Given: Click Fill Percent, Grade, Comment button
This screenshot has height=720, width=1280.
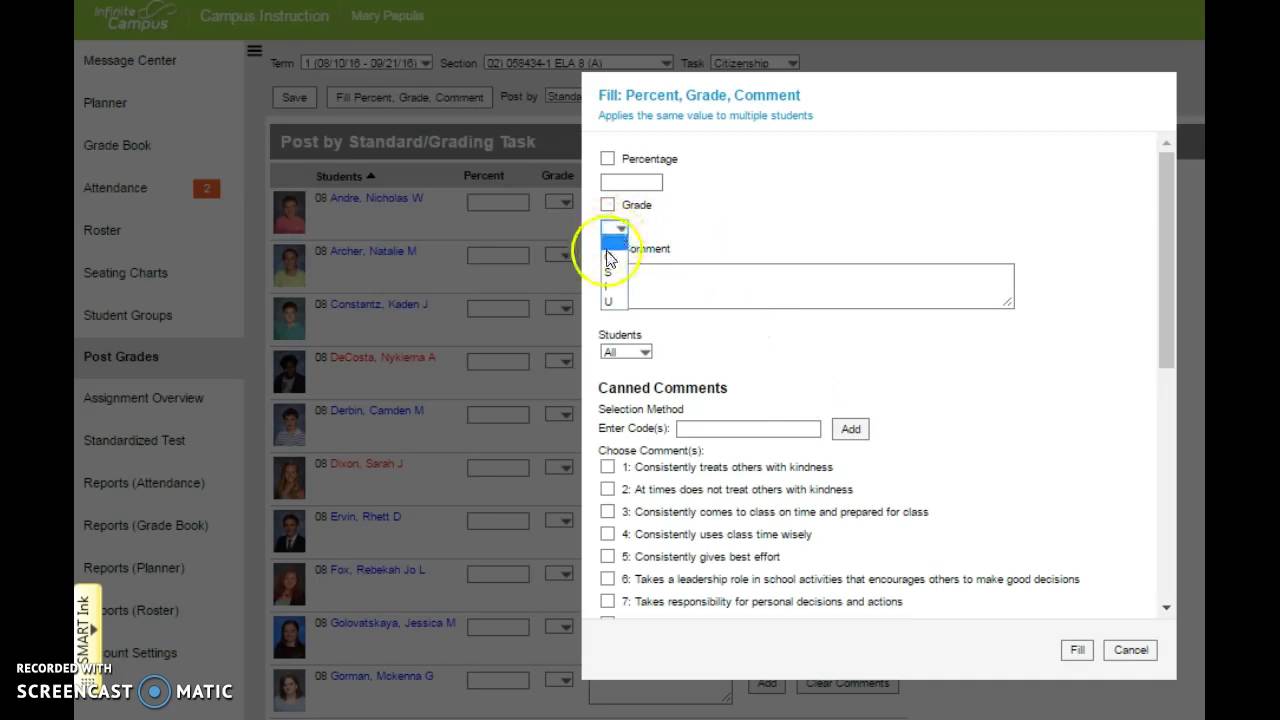Looking at the screenshot, I should (409, 97).
